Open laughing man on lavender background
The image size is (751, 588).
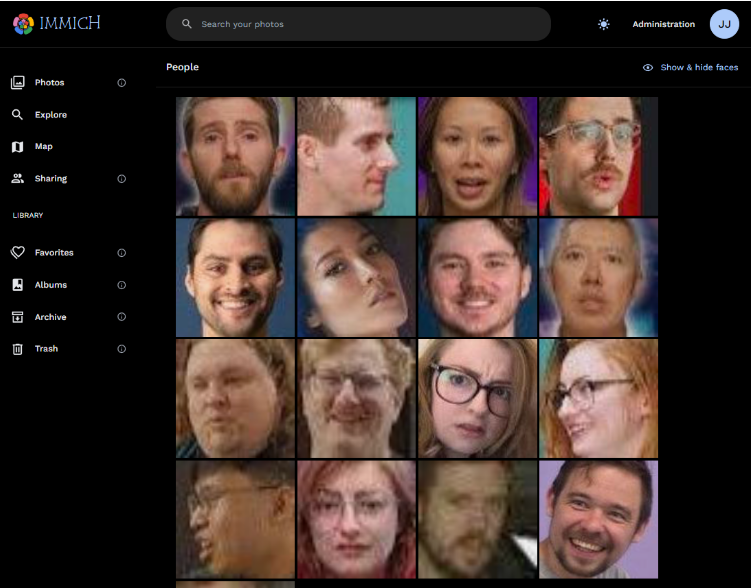[x=598, y=520]
